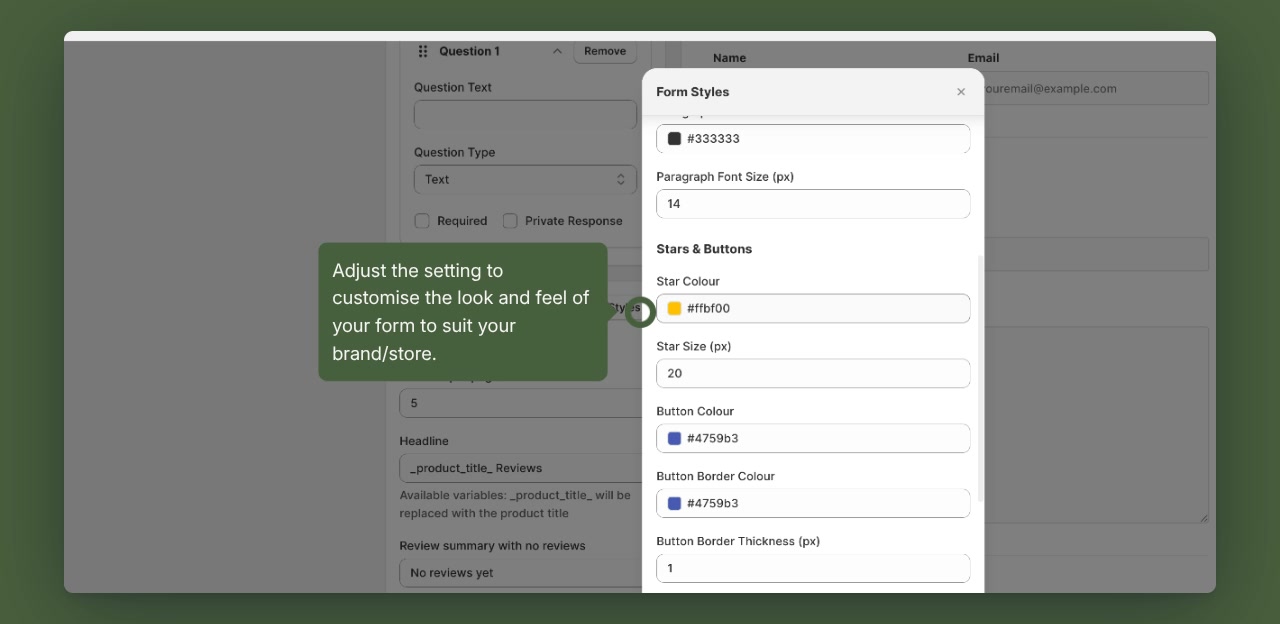Click the green circle annotation marker
Viewport: 1280px width, 624px height.
[639, 311]
